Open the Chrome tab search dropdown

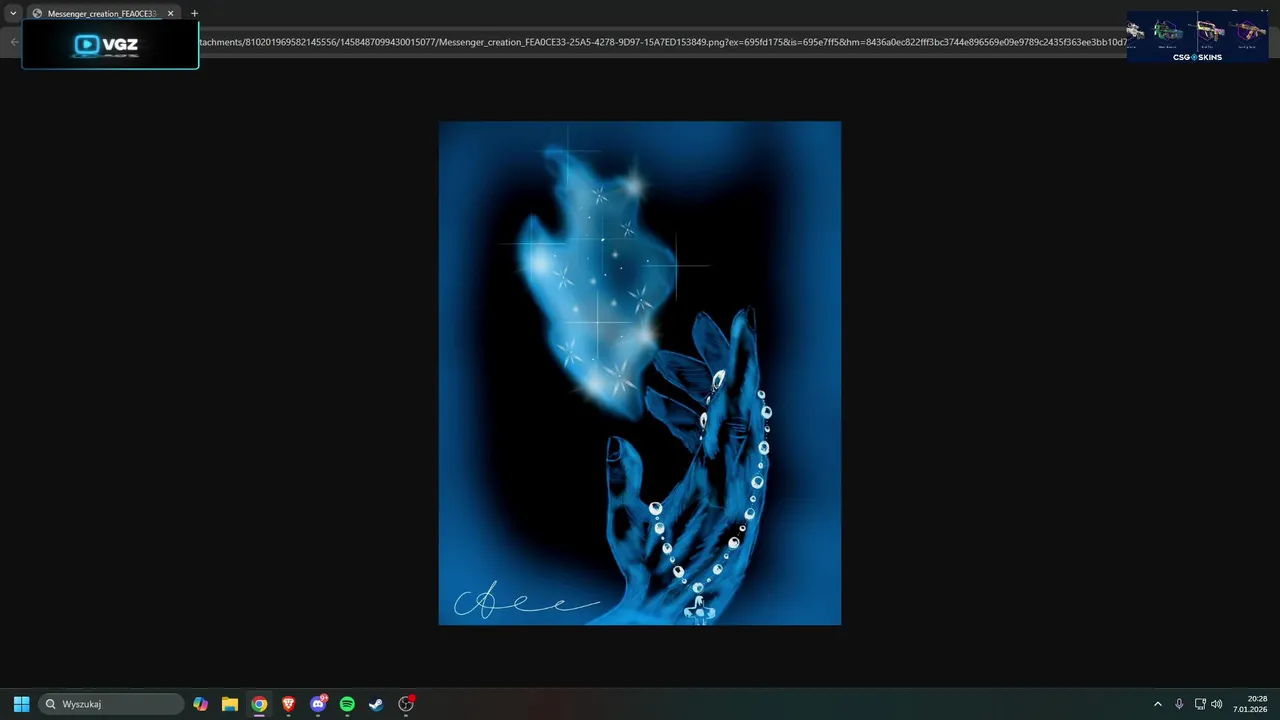13,13
